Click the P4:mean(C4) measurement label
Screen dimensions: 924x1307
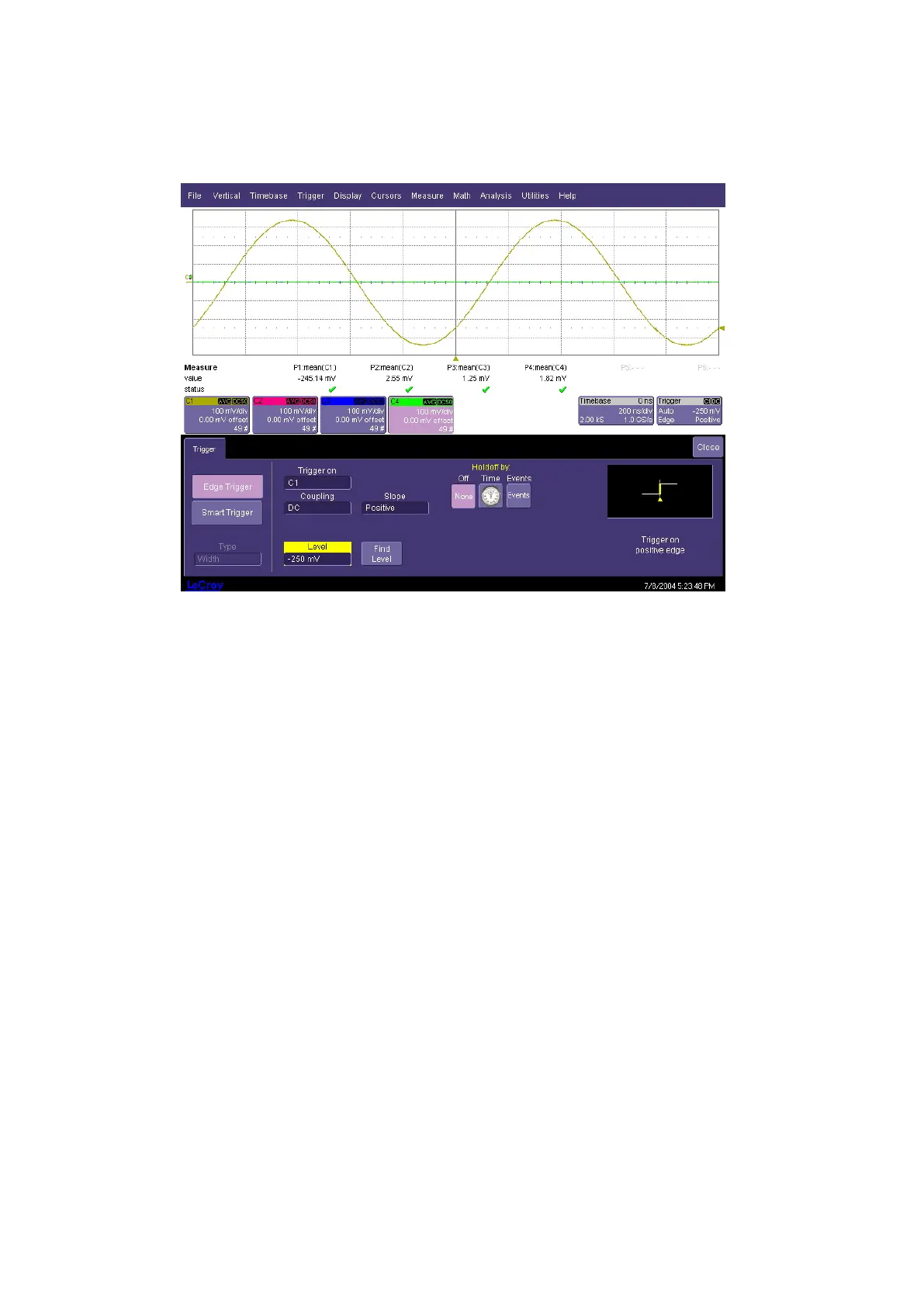pos(545,368)
